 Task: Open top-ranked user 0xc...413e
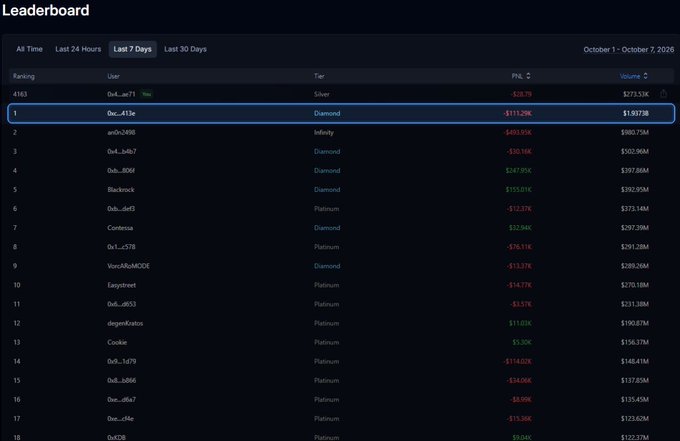tap(121, 113)
